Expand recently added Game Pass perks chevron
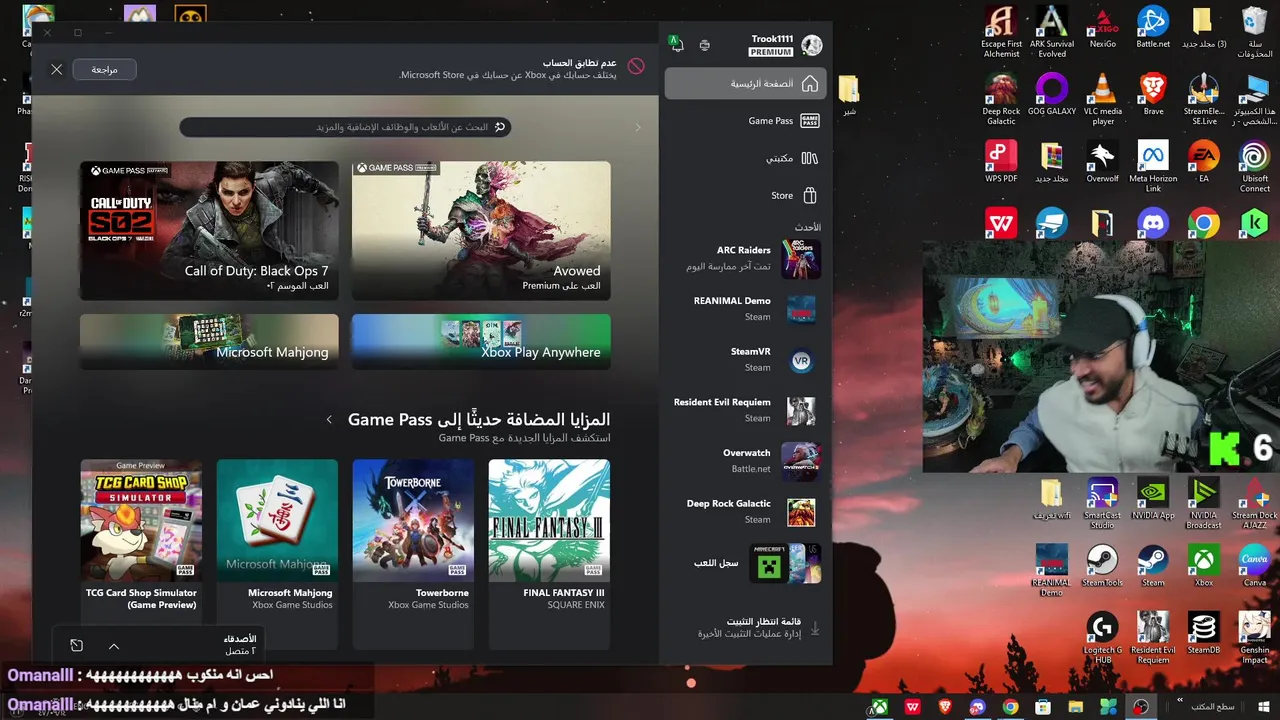 tap(329, 420)
